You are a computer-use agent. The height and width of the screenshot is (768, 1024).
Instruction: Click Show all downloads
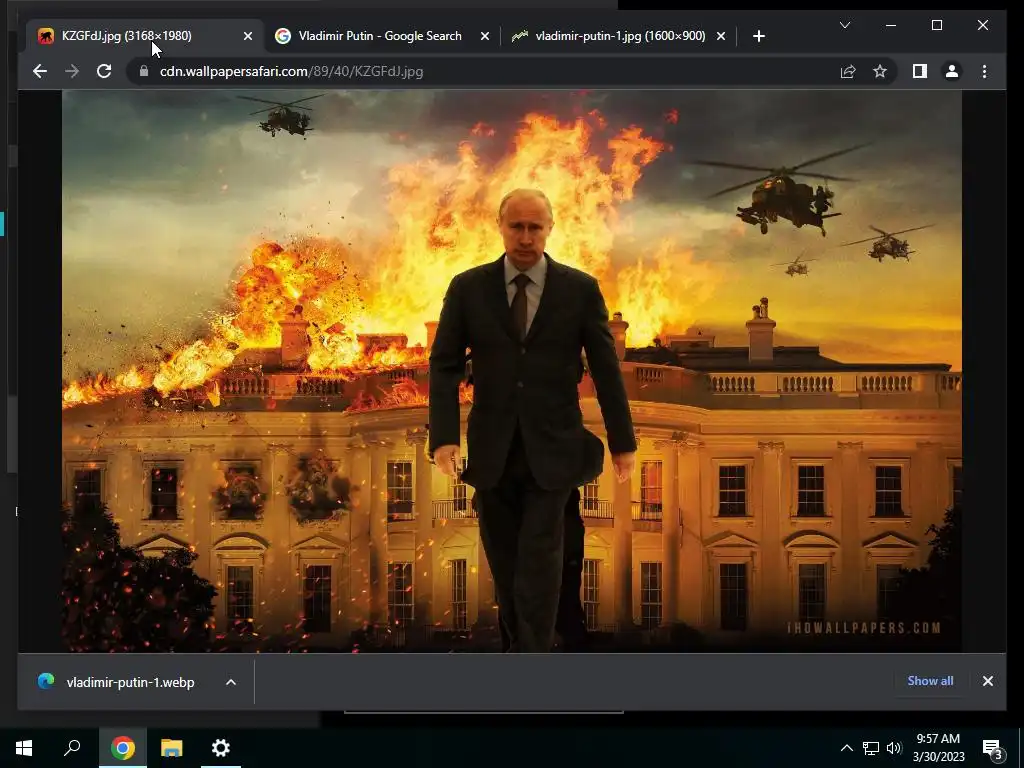pyautogui.click(x=930, y=680)
